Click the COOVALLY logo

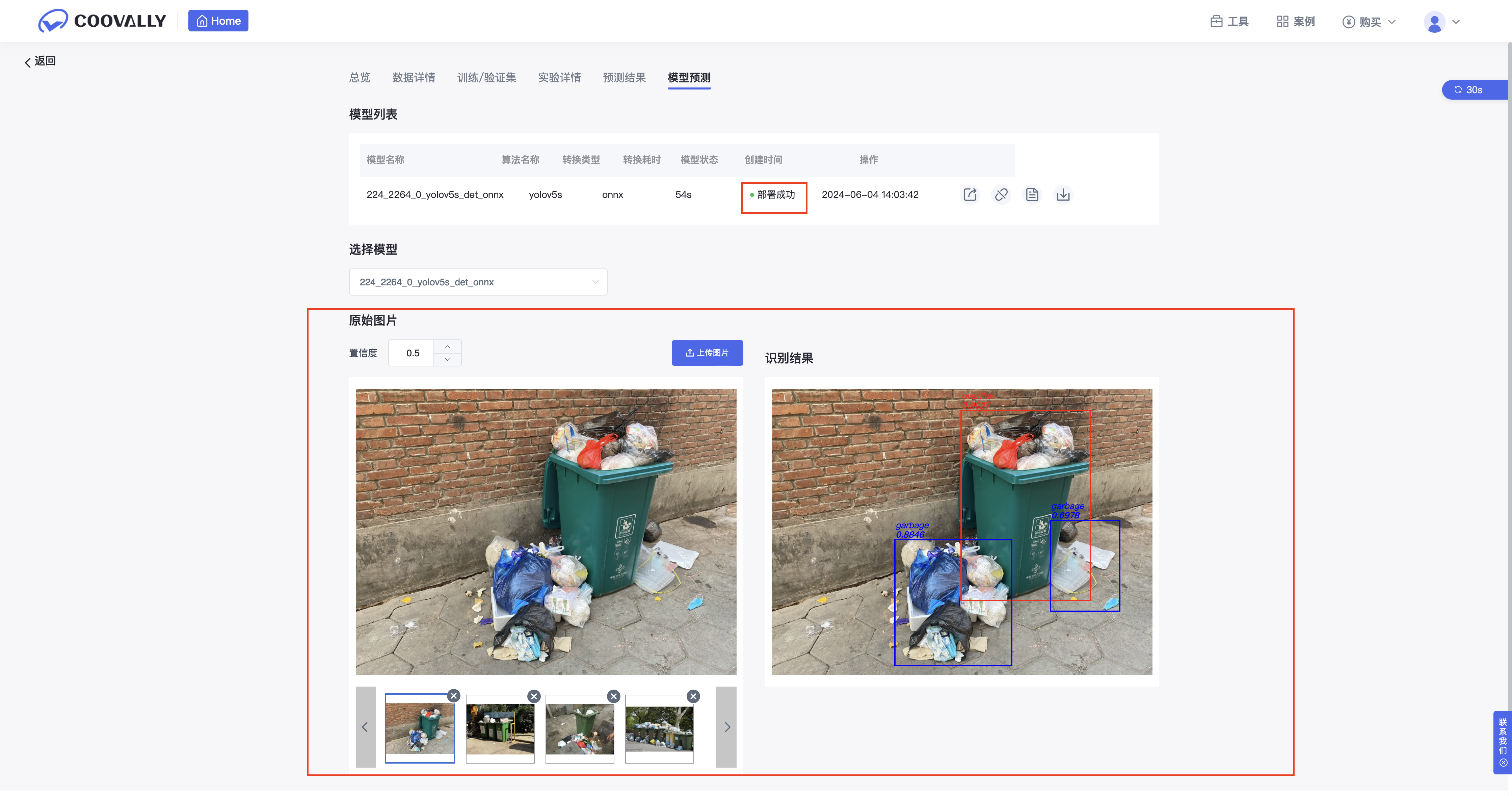[102, 21]
